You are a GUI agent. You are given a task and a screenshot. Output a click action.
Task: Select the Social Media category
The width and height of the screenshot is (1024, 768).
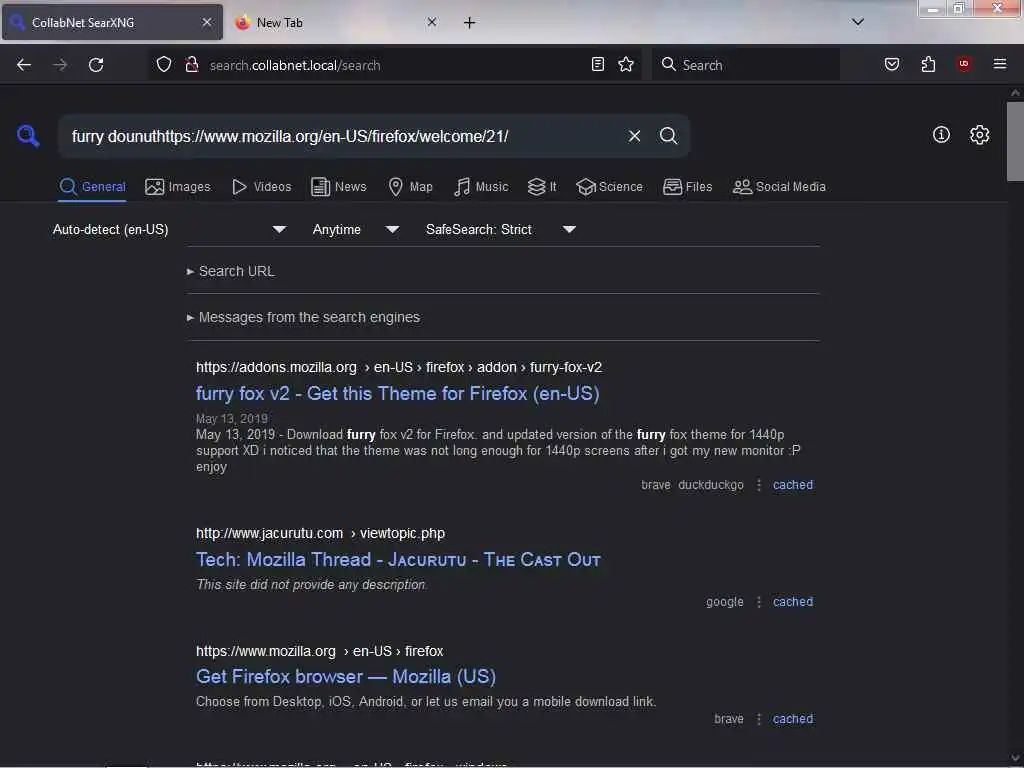coord(779,187)
